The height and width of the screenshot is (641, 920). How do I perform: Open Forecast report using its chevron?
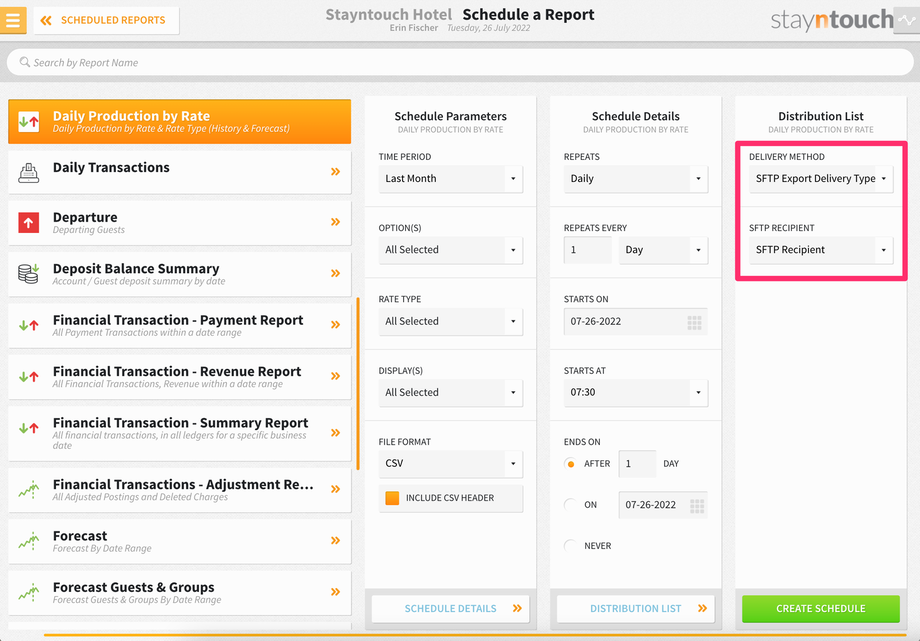[x=335, y=540]
